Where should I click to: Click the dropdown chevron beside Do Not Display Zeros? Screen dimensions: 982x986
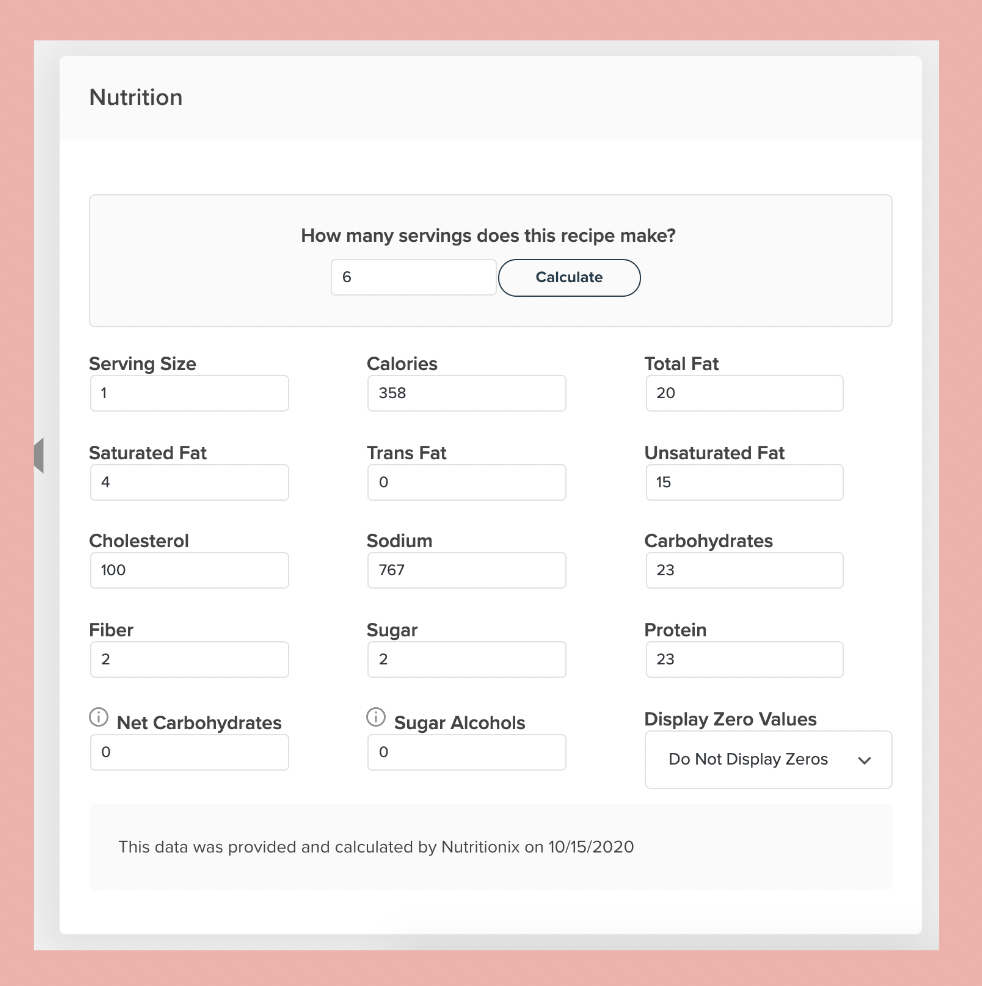864,760
